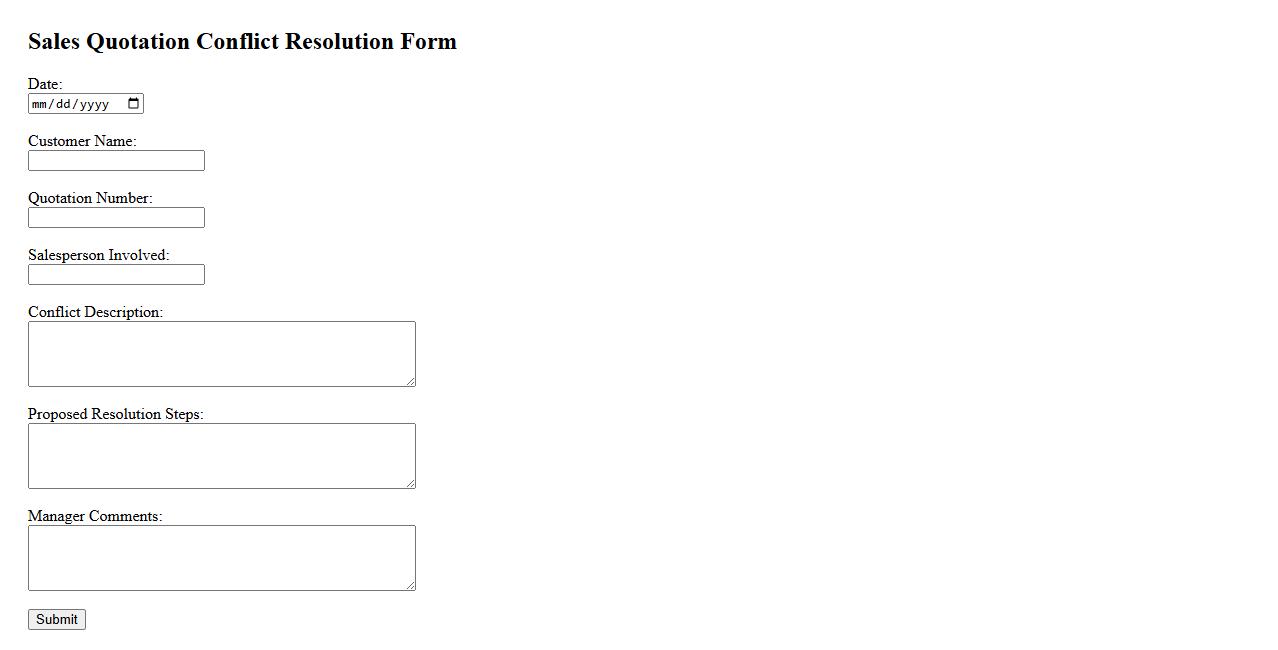Select the day segment in the Date field
Image resolution: width=1278 pixels, height=650 pixels.
(63, 104)
